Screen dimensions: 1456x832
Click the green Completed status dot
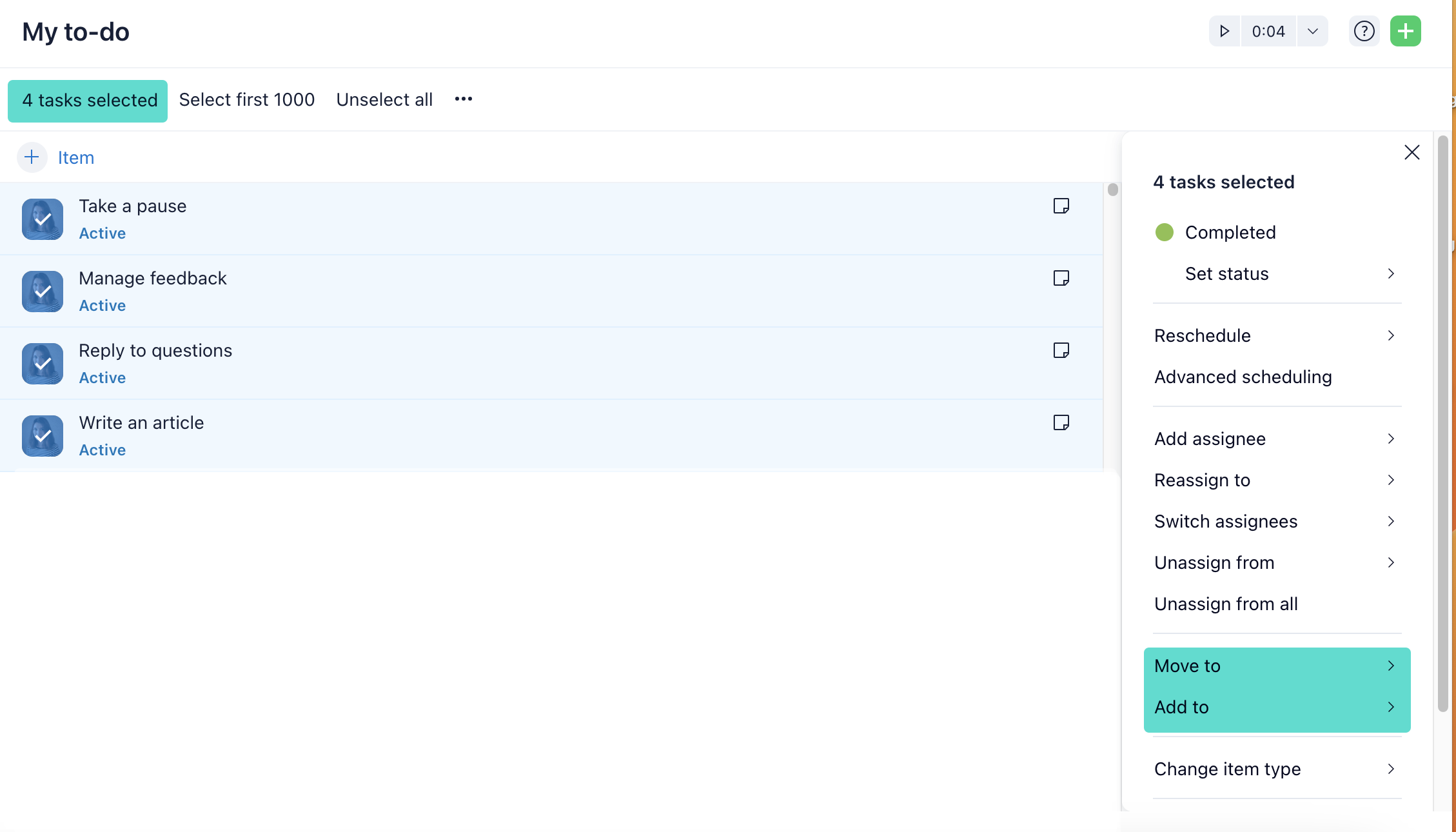(1164, 232)
